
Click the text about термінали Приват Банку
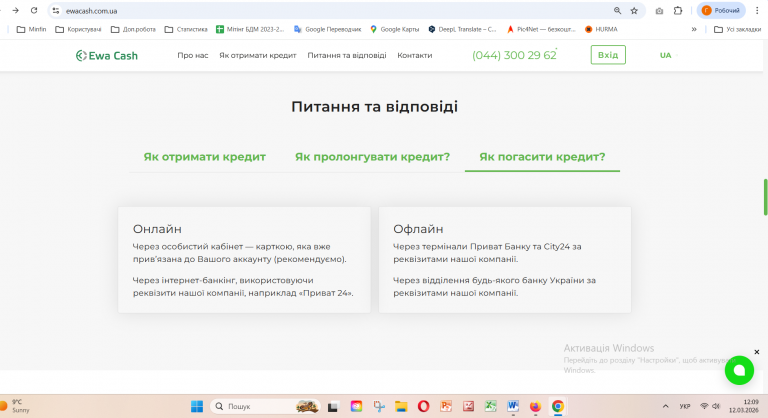pos(487,253)
